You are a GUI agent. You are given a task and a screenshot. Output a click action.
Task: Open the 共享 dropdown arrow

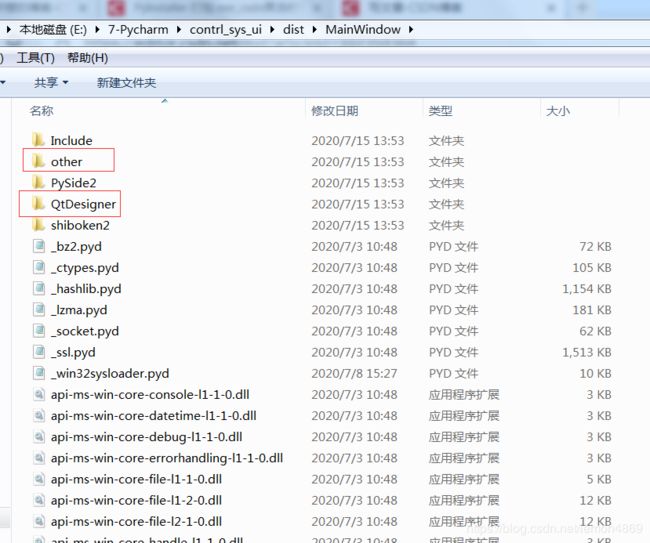65,83
